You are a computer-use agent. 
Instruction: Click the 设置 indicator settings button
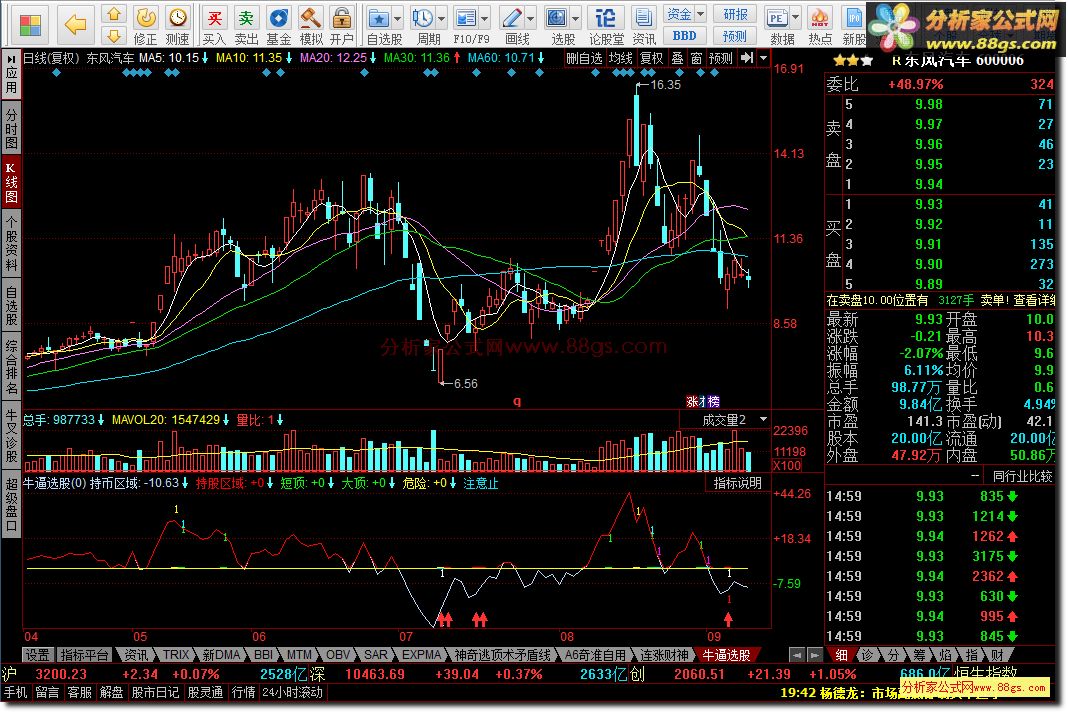pos(37,655)
